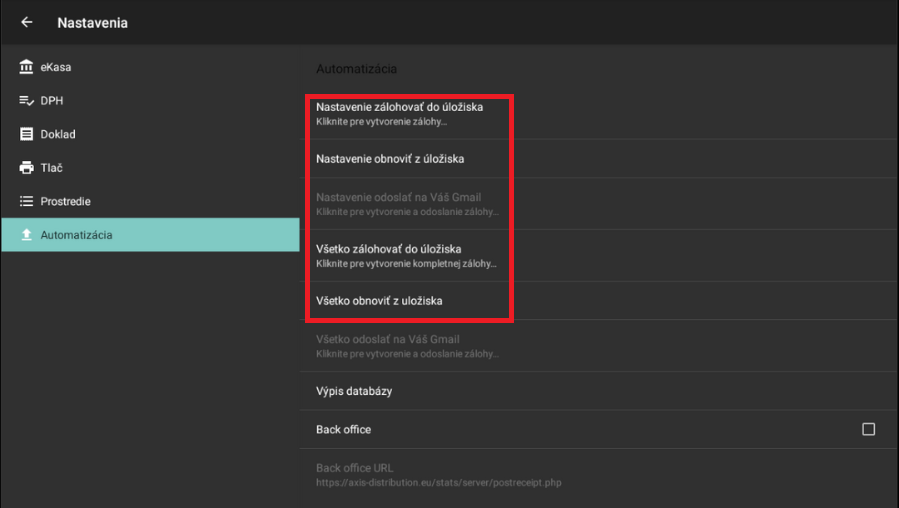Click the DPH checklist icon
The image size is (899, 508).
[x=26, y=101]
